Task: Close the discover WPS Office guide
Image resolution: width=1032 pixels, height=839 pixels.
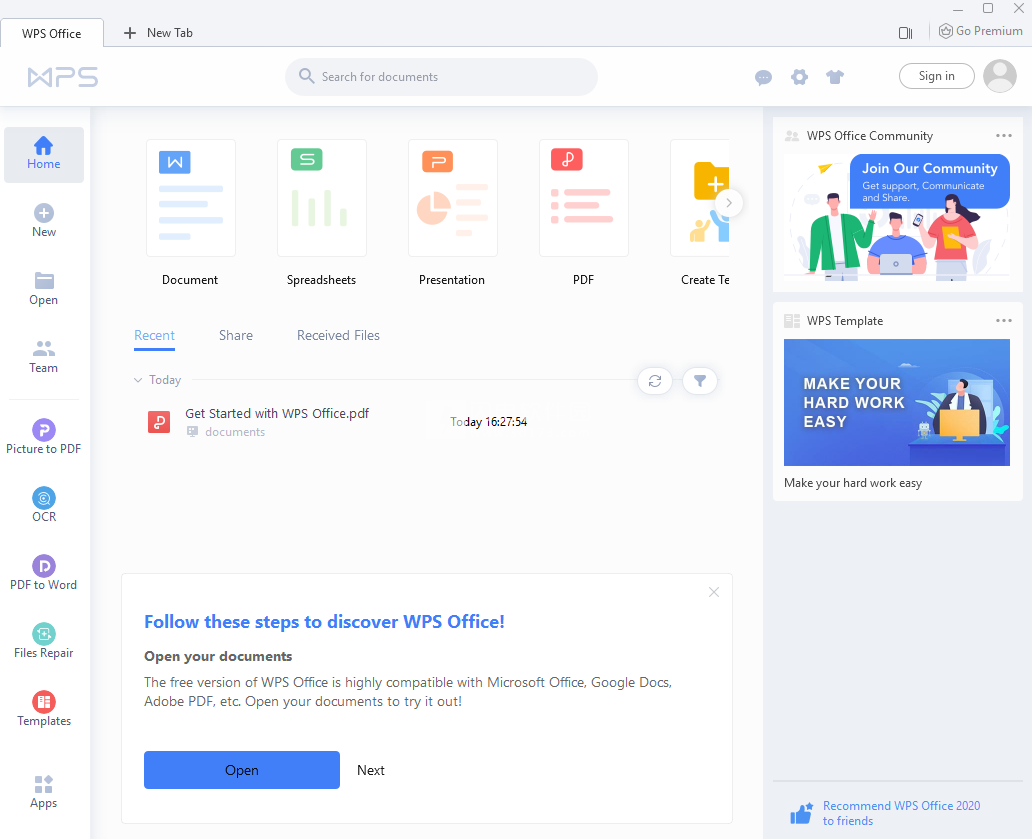Action: coord(713,592)
